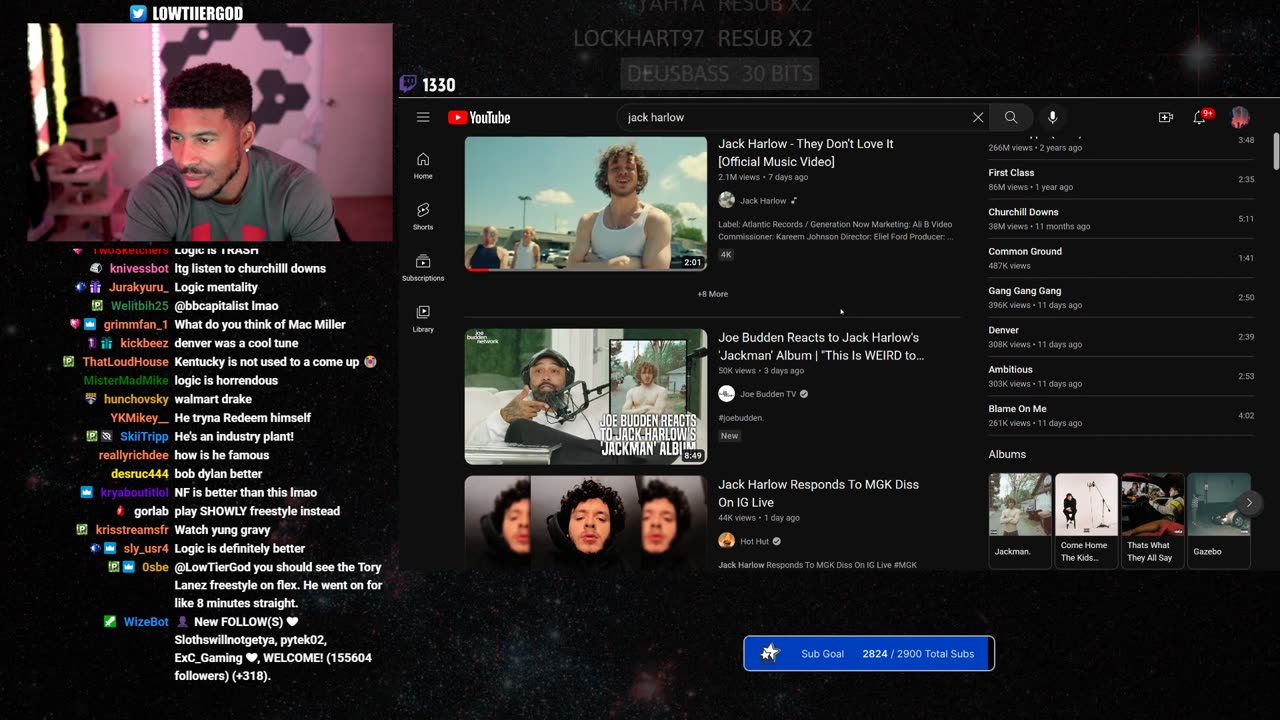Click the magnifier search button
Screen dimensions: 1280x720
click(1011, 117)
